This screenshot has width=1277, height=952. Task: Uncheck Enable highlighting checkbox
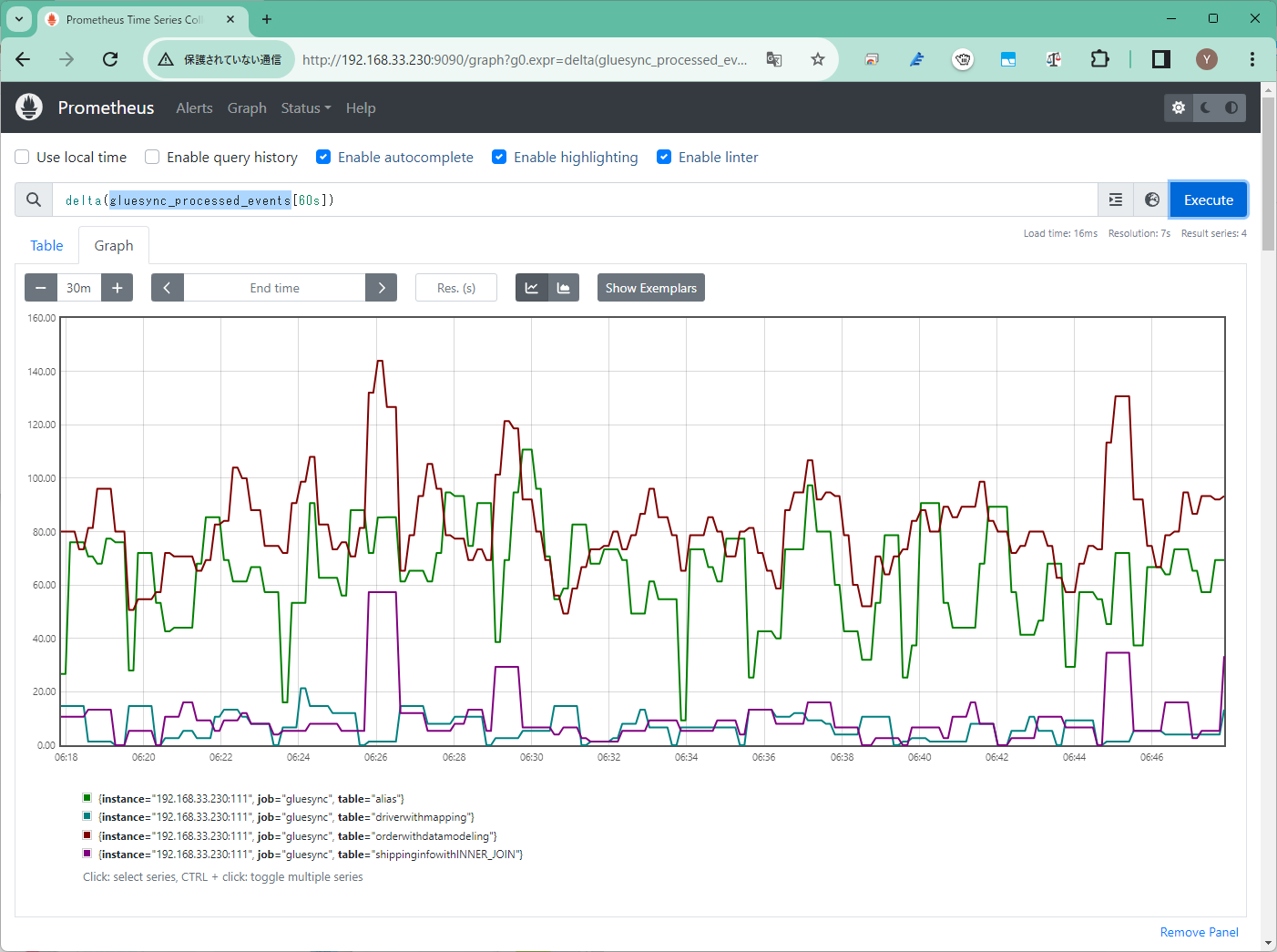[499, 157]
